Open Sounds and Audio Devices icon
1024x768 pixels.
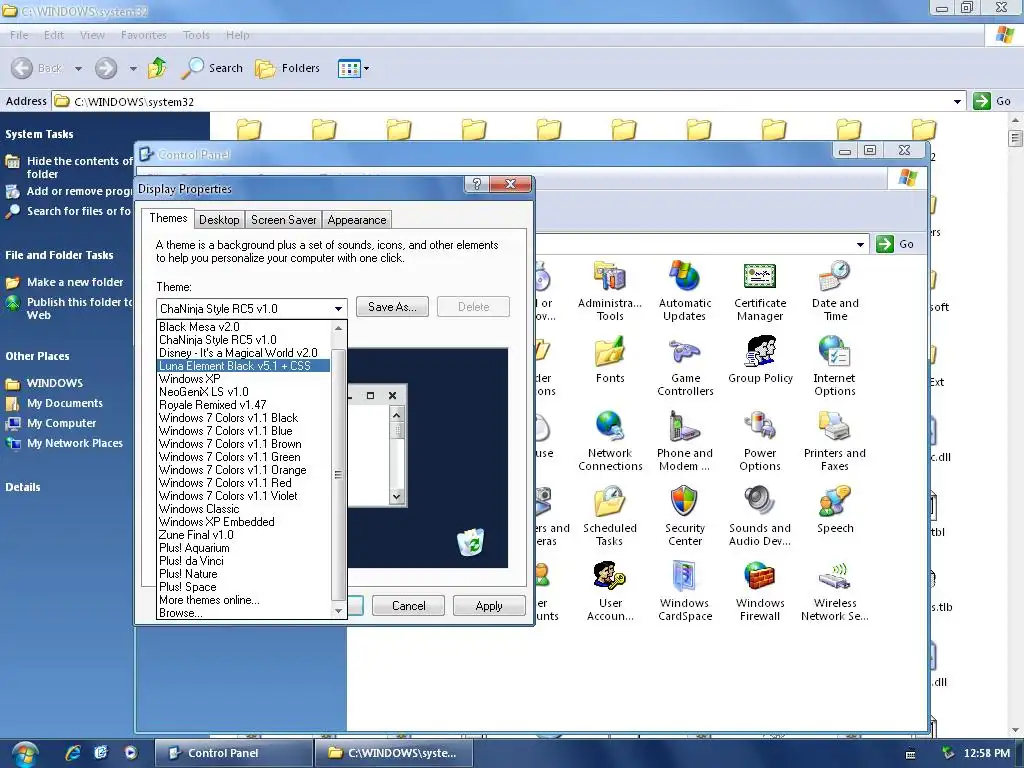coord(760,516)
